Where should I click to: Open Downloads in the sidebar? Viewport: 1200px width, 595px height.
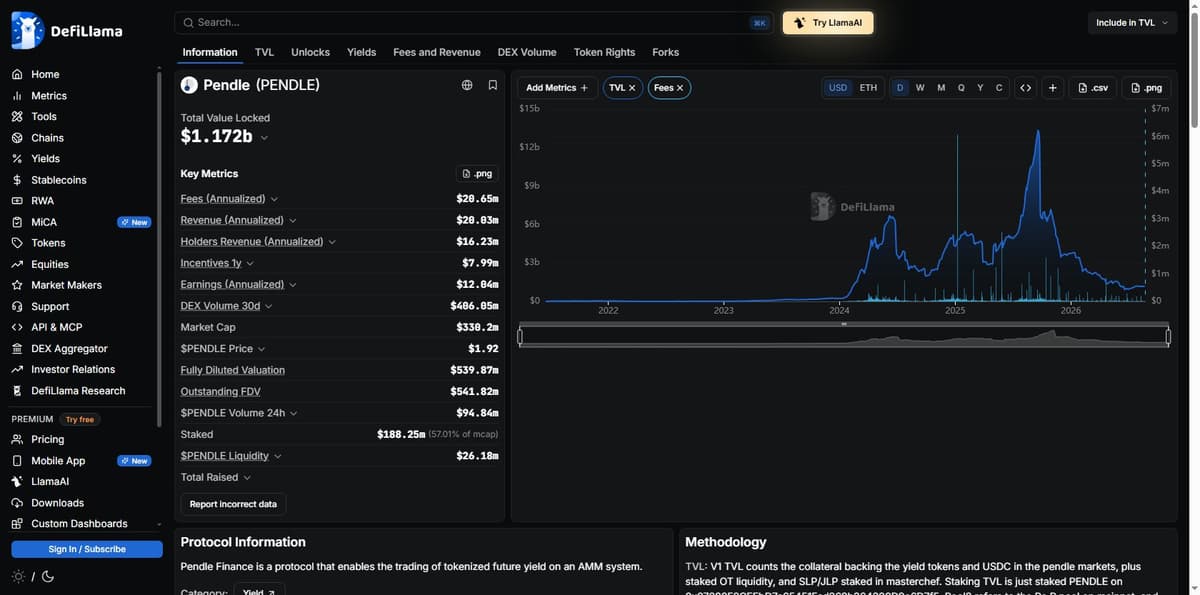click(57, 503)
